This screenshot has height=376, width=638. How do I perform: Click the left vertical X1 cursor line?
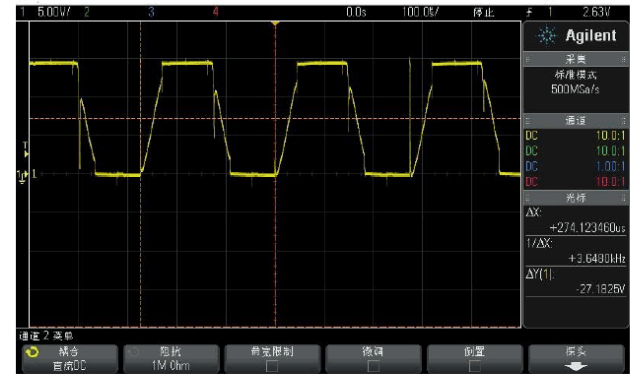[141, 174]
